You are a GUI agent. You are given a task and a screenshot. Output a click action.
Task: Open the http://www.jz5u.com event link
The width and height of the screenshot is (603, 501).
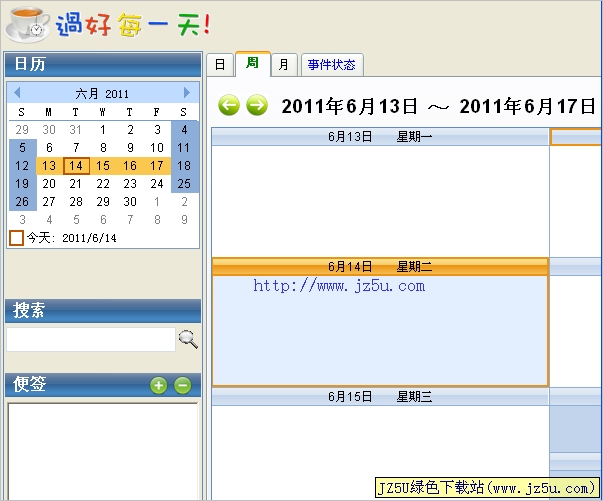point(339,286)
